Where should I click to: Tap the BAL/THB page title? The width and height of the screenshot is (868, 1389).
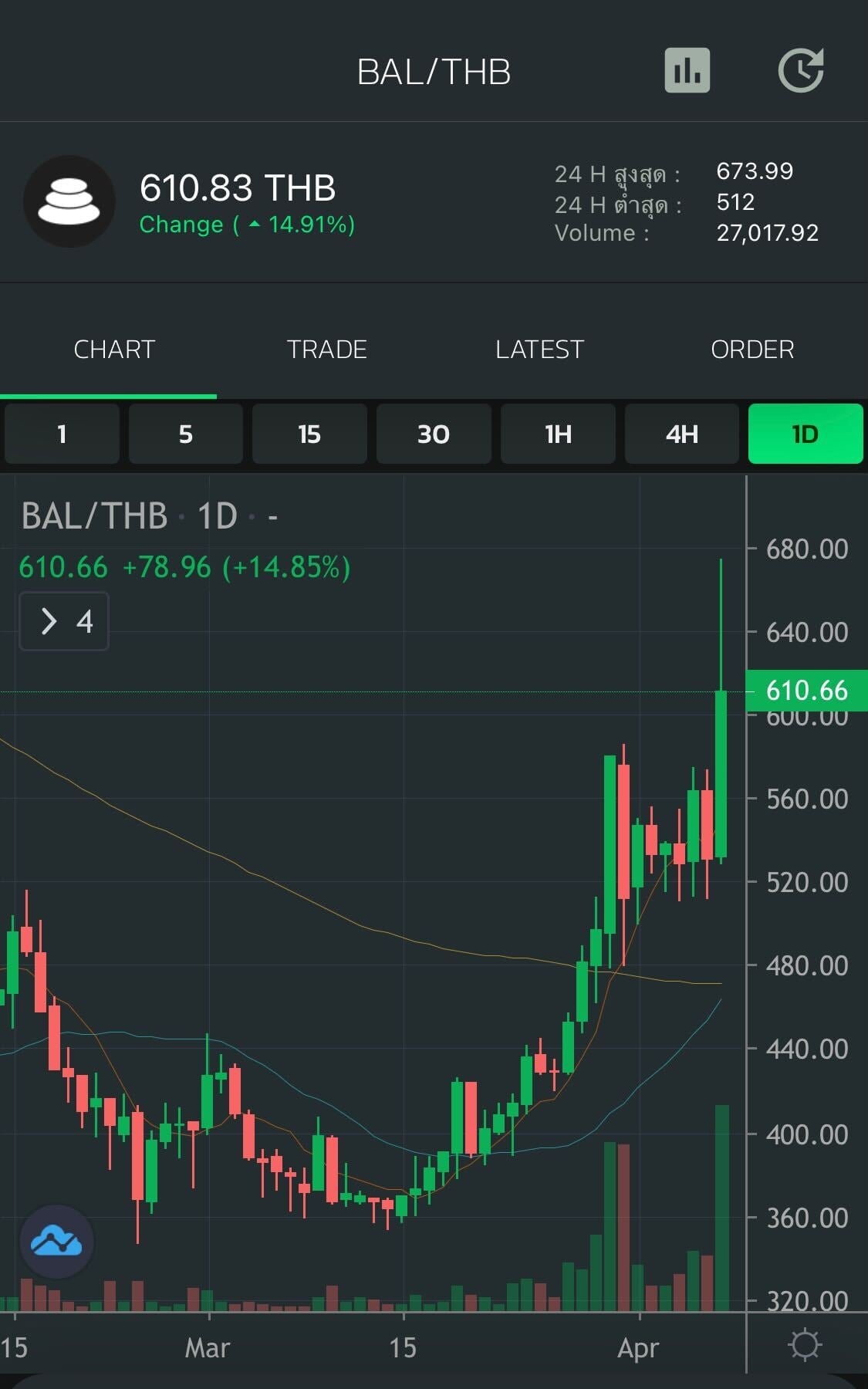coord(434,72)
